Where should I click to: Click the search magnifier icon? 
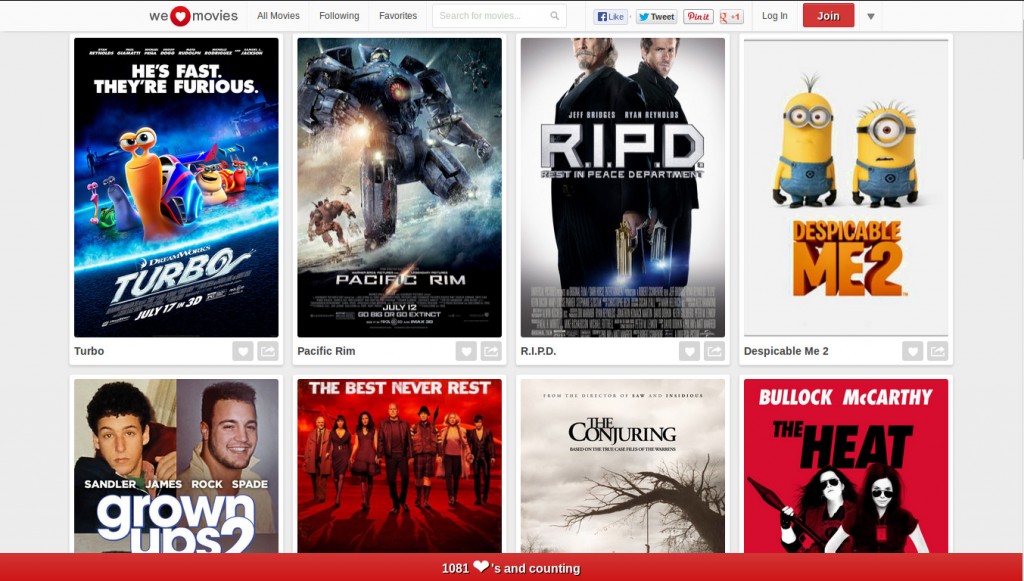tap(554, 16)
